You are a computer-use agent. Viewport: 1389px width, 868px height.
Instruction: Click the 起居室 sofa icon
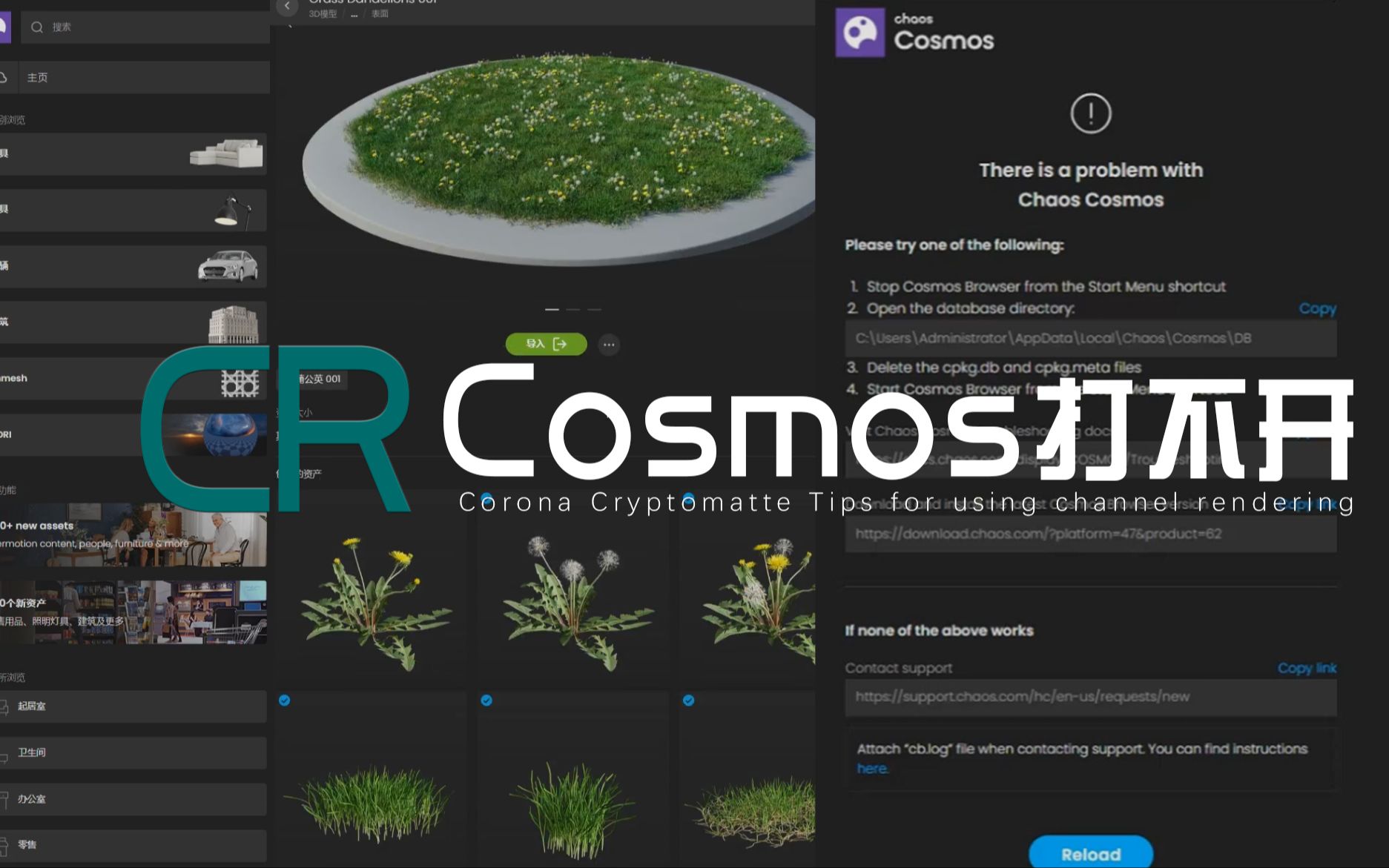(x=4, y=707)
